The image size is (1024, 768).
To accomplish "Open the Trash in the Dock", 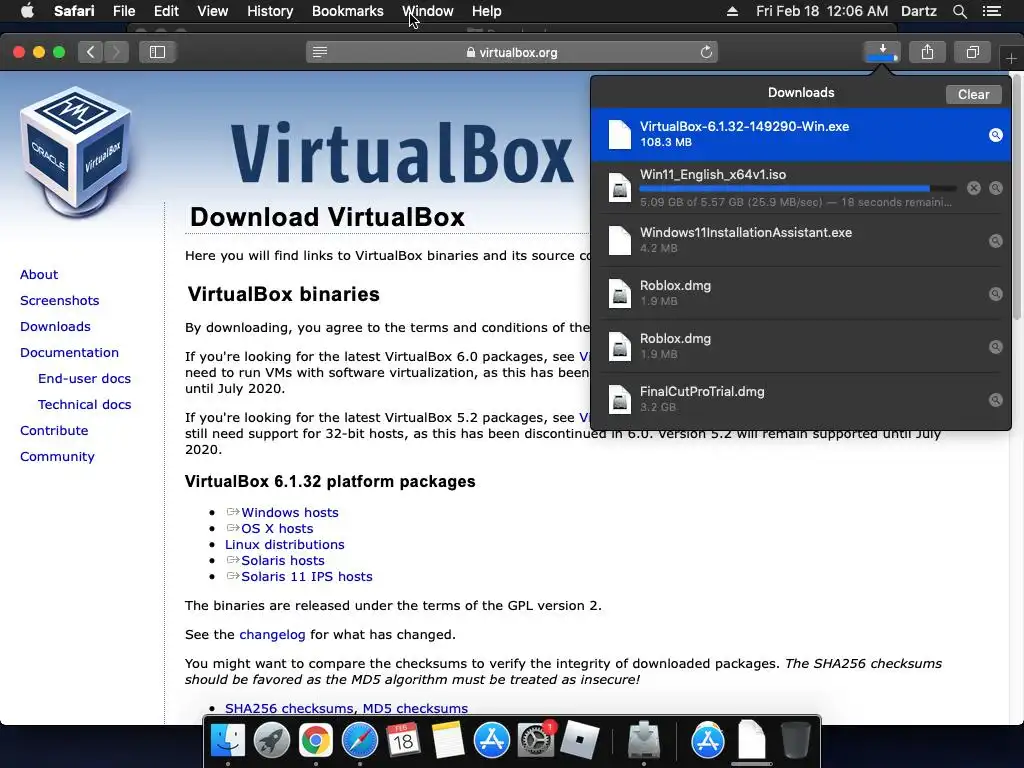I will click(x=795, y=741).
